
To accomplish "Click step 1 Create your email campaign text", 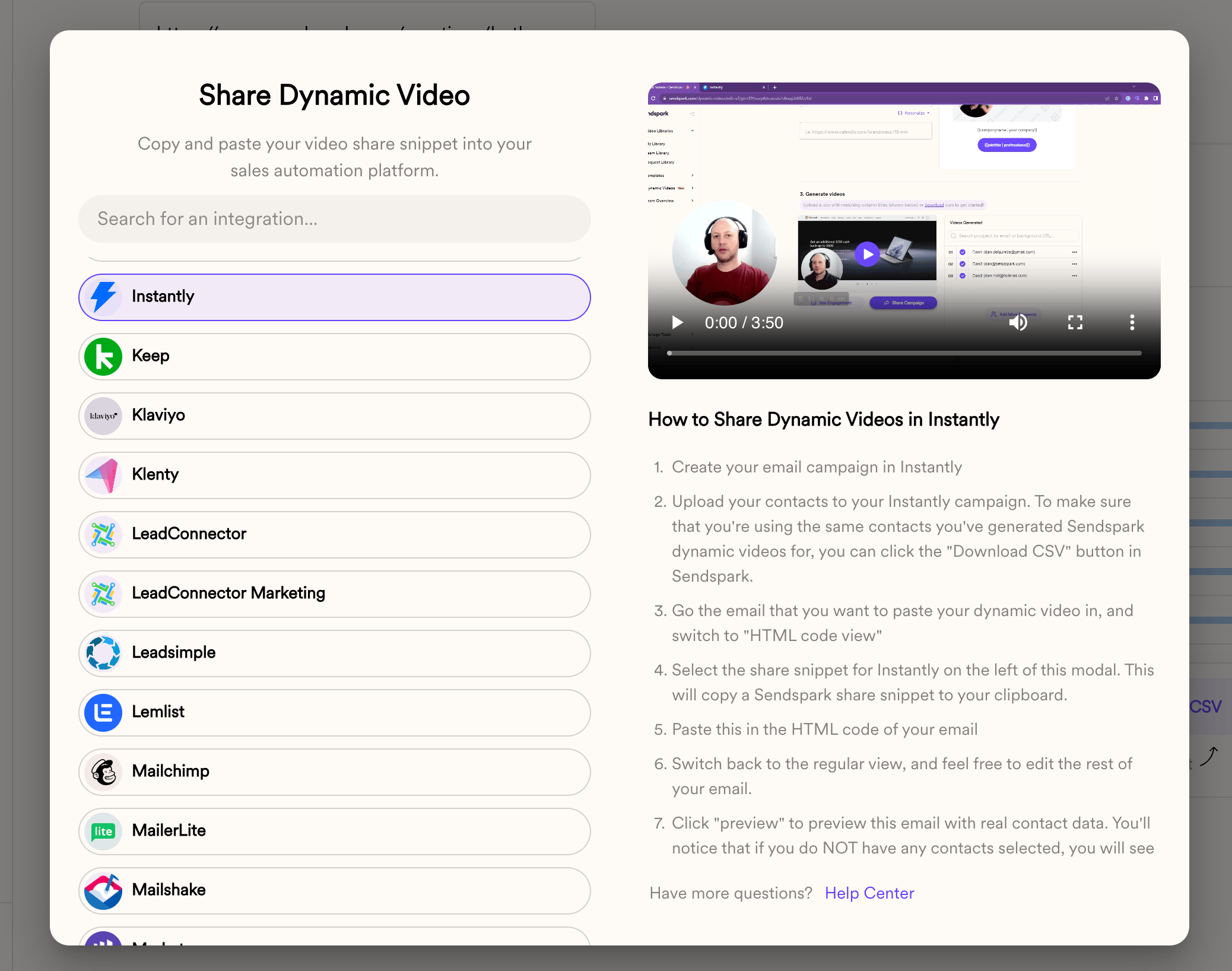I will click(x=817, y=467).
